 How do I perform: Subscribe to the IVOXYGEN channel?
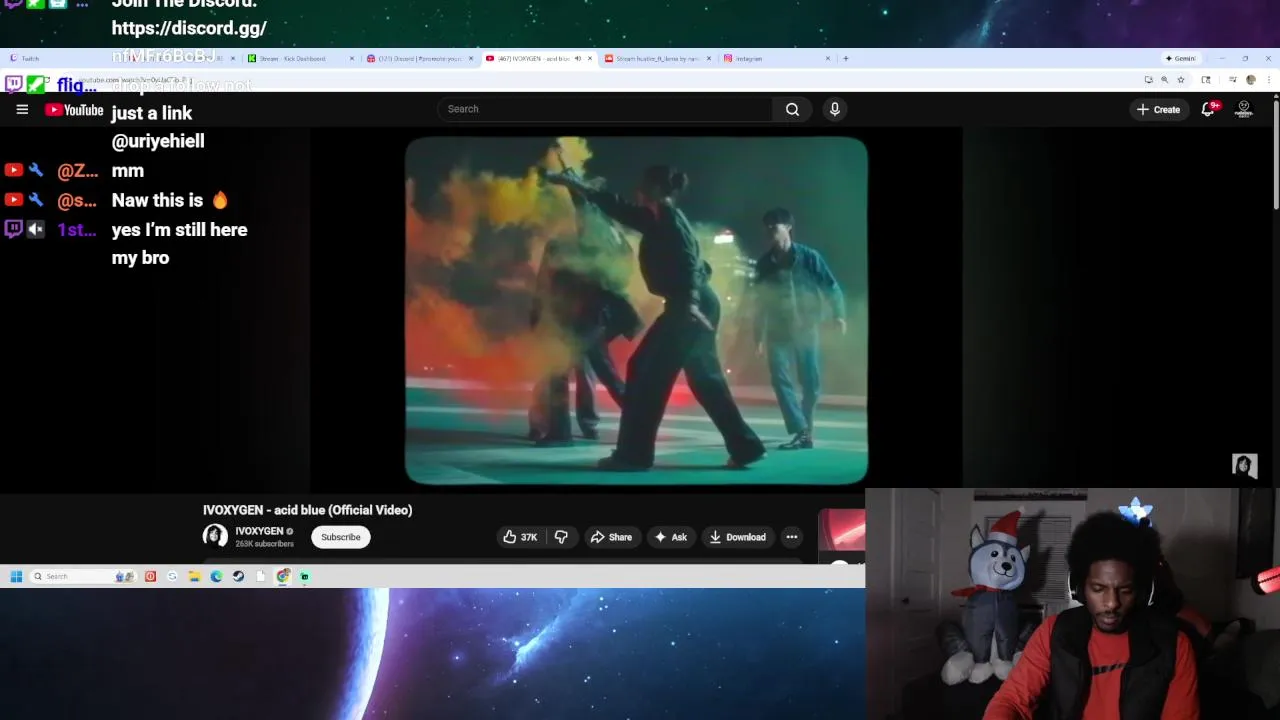coord(341,537)
